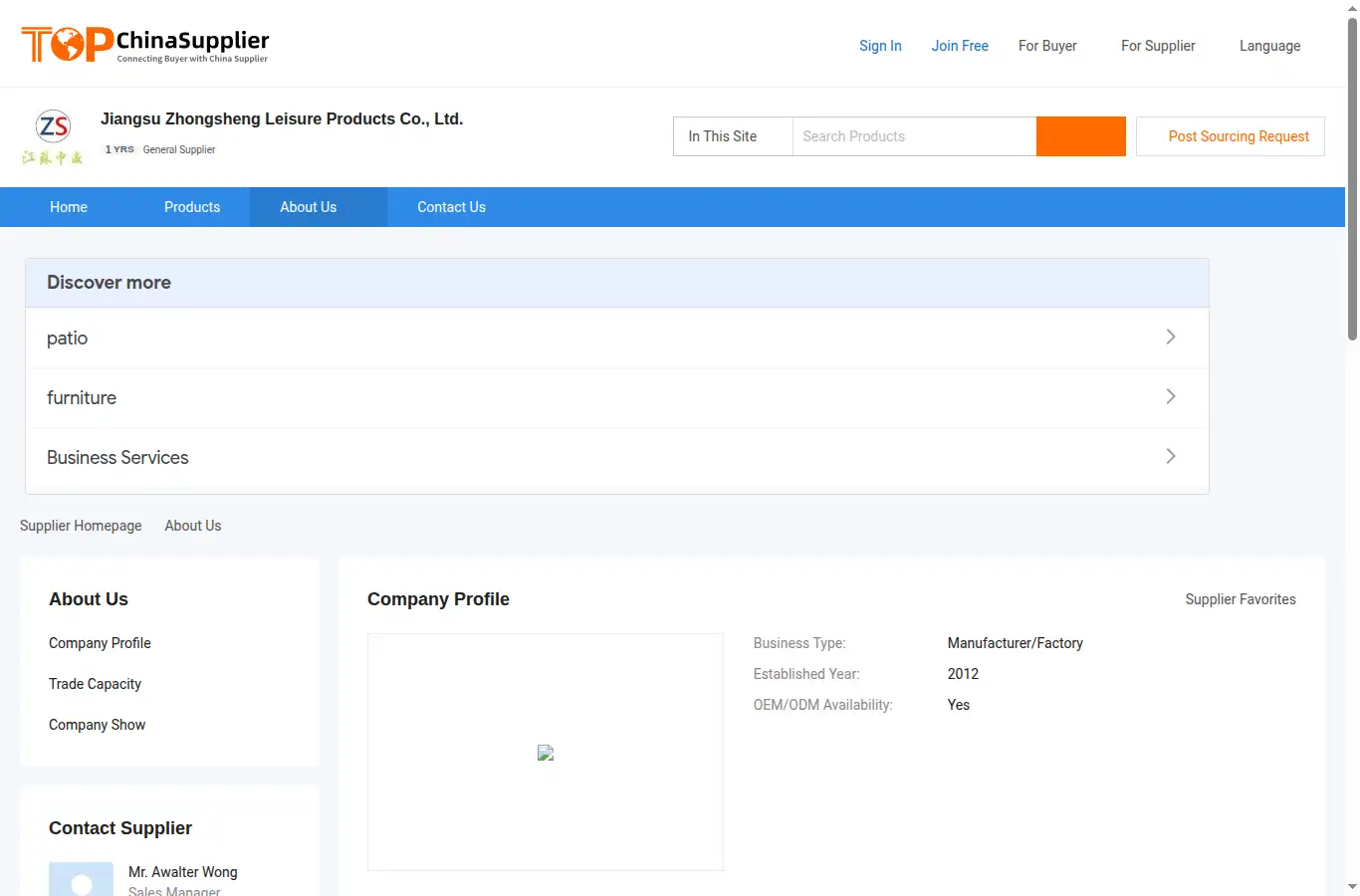Click the company name heading
This screenshot has height=896, width=1360.
click(x=282, y=118)
